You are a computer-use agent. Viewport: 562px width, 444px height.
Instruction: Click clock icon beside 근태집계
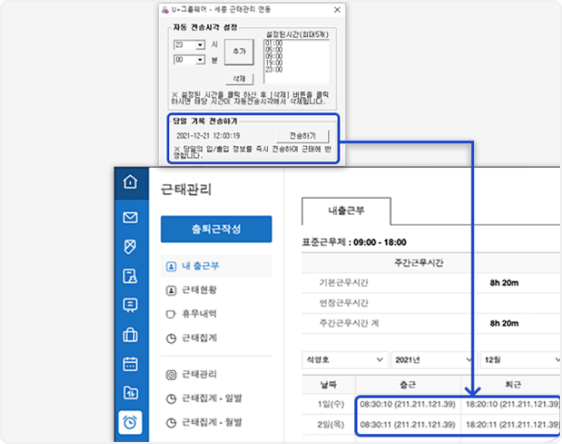point(171,339)
